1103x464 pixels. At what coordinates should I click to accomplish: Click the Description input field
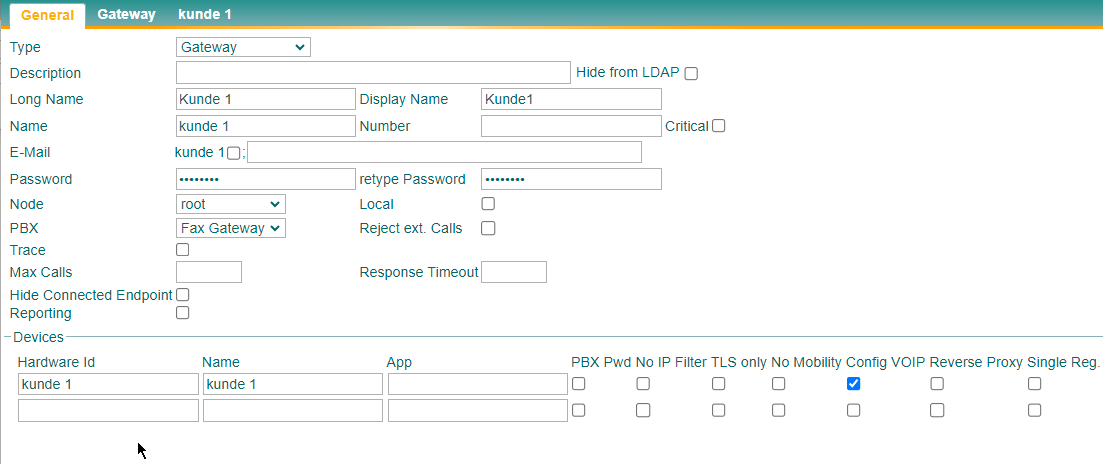(x=373, y=72)
